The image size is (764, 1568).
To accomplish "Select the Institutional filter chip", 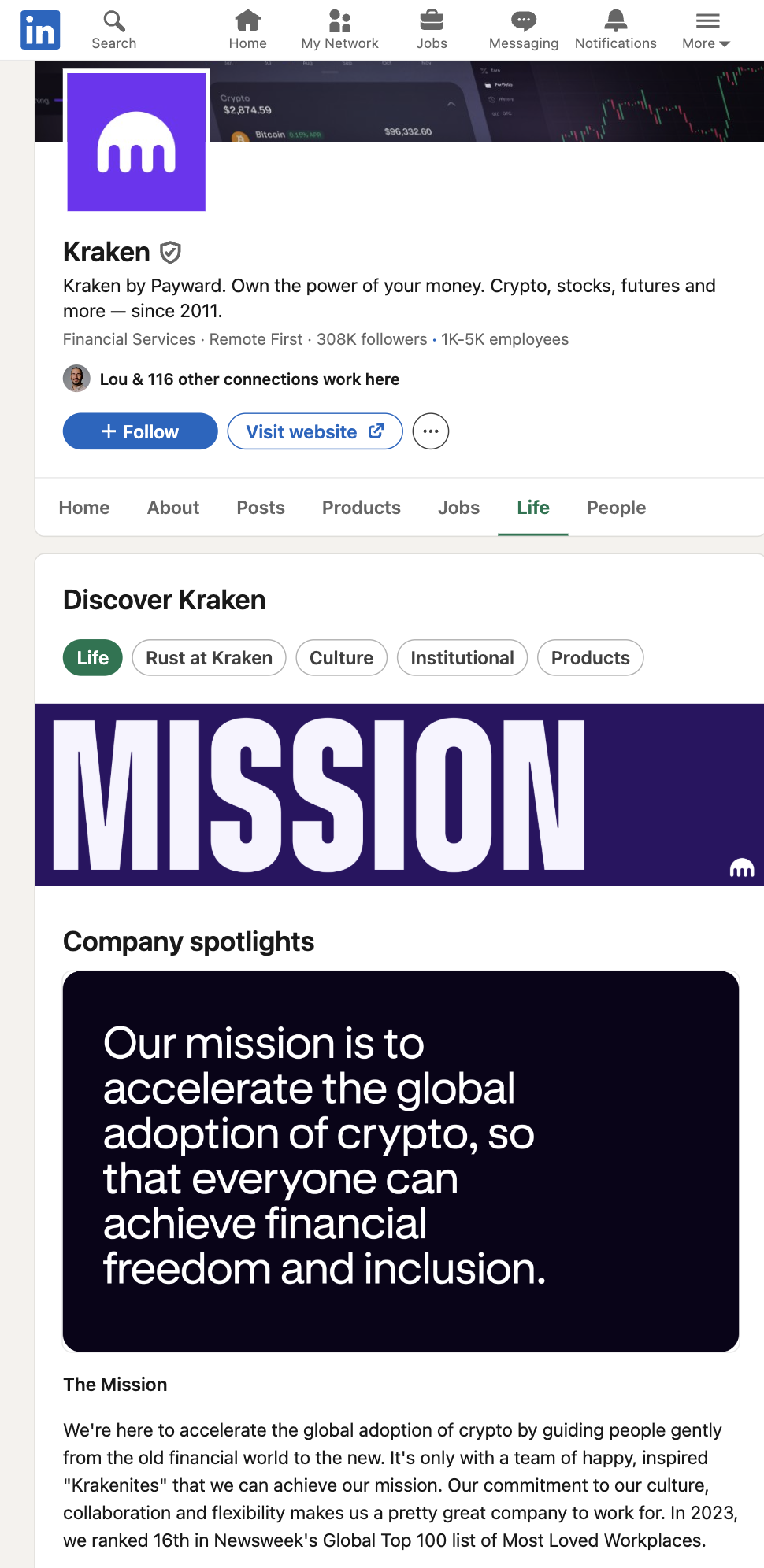I will point(462,658).
